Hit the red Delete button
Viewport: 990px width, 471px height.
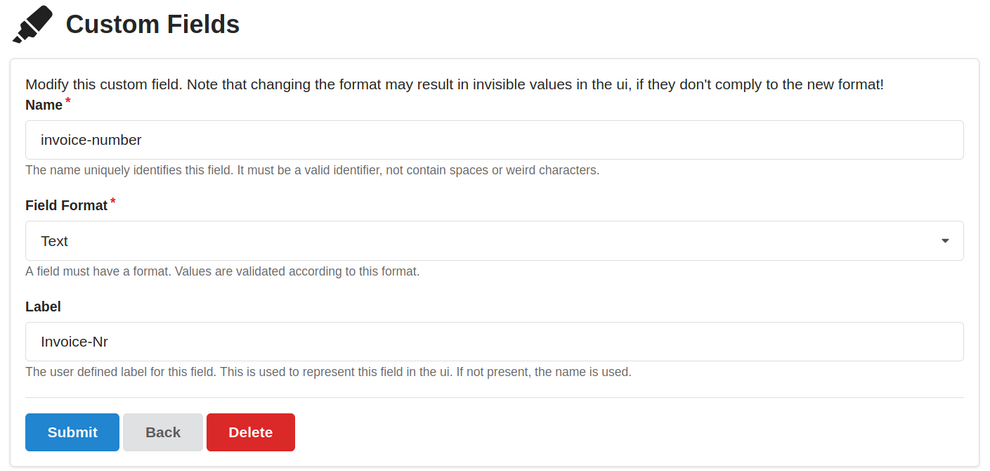[x=251, y=432]
